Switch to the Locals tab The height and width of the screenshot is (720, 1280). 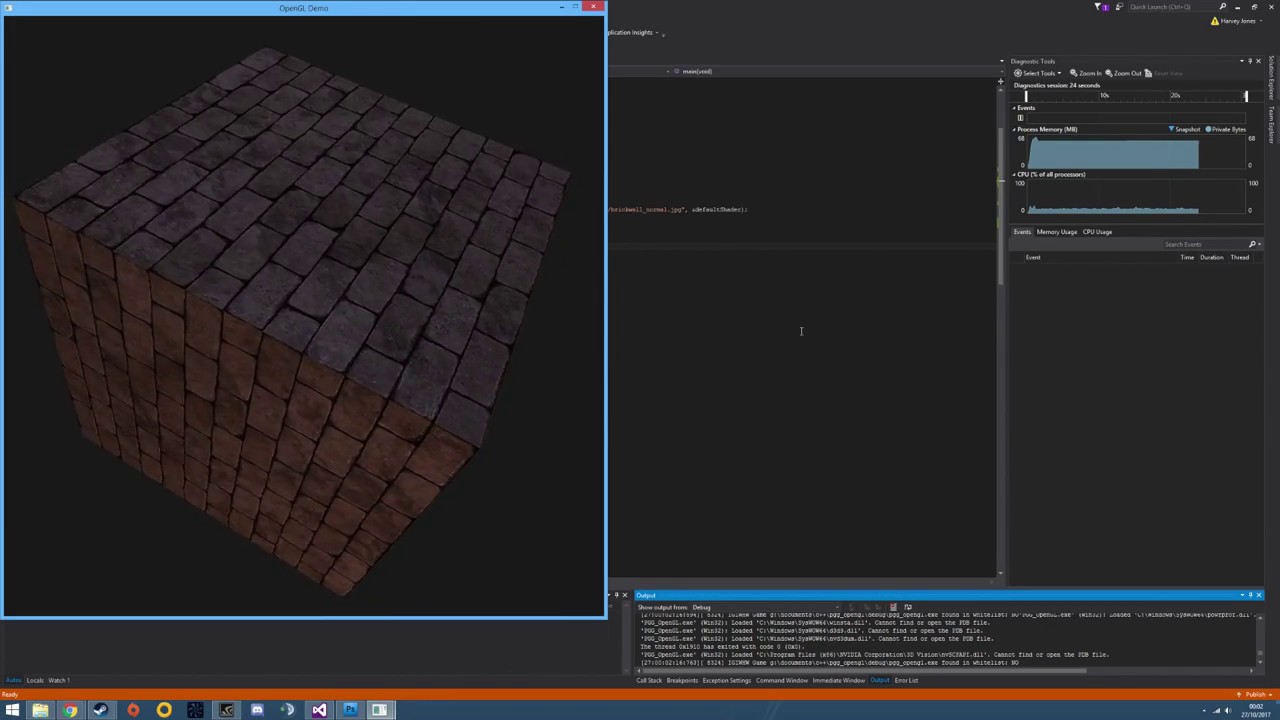tap(35, 681)
